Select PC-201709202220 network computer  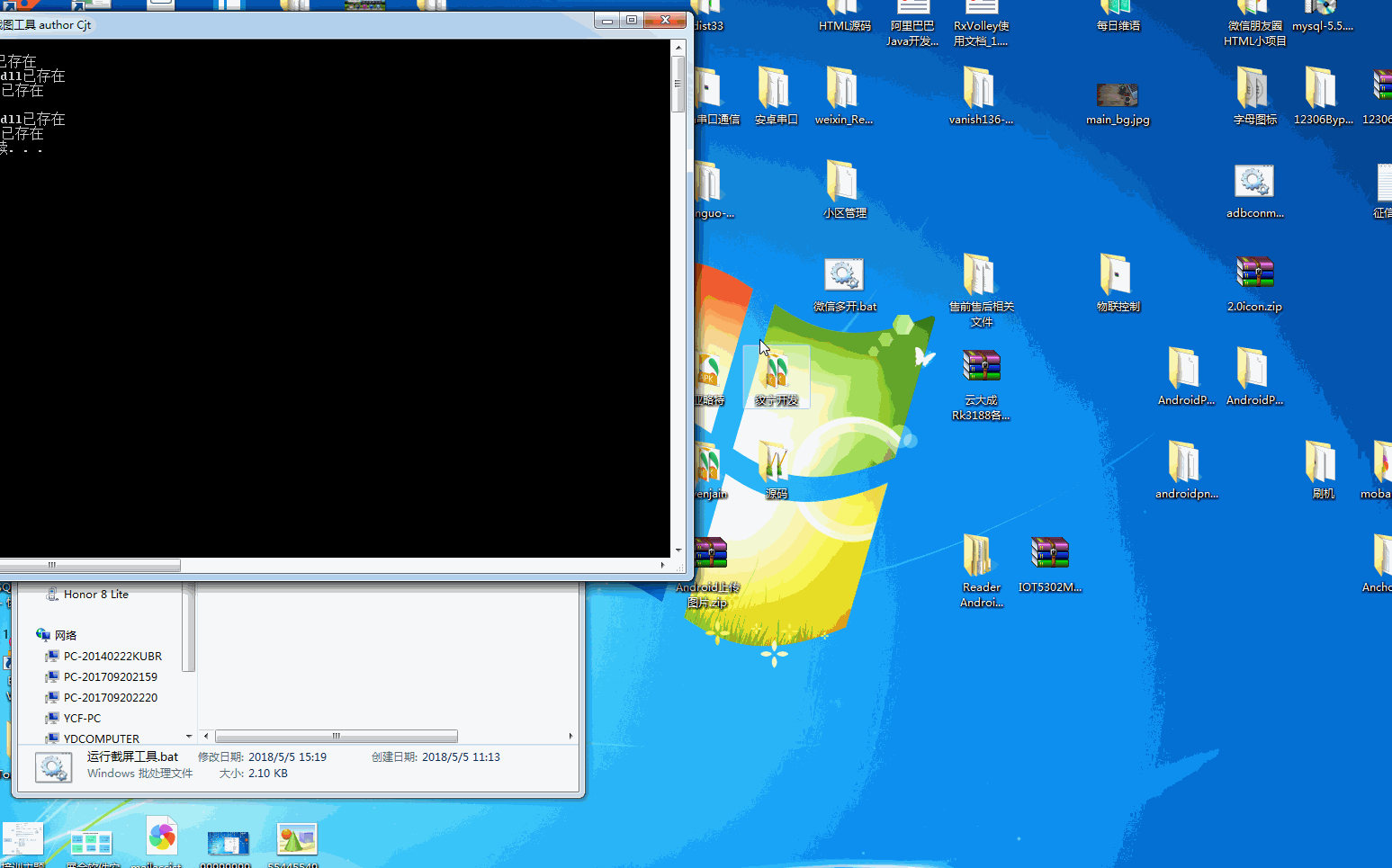pos(110,698)
